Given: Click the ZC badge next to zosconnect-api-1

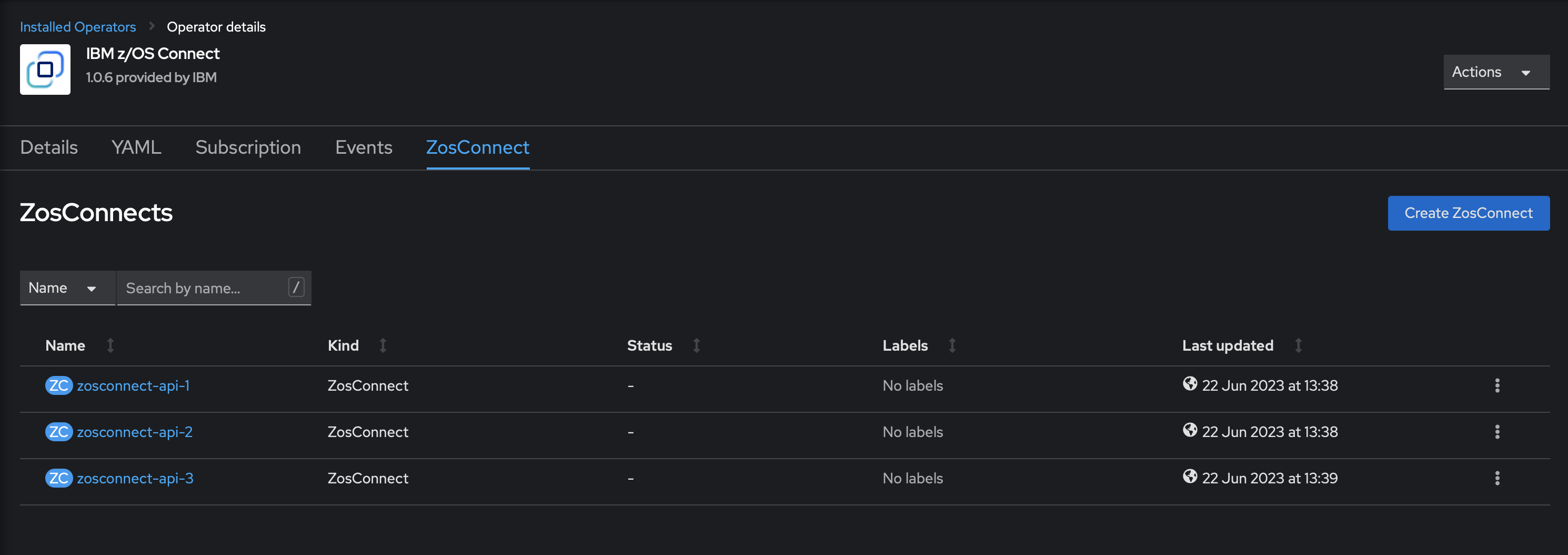Looking at the screenshot, I should tap(58, 385).
